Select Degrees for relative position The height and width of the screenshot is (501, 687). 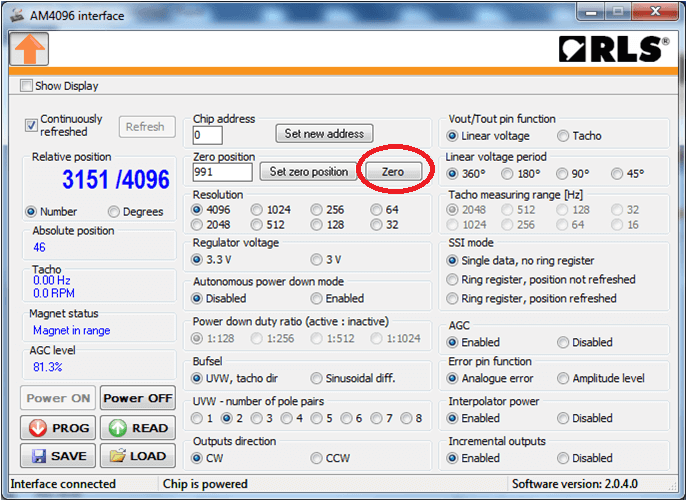click(x=135, y=212)
